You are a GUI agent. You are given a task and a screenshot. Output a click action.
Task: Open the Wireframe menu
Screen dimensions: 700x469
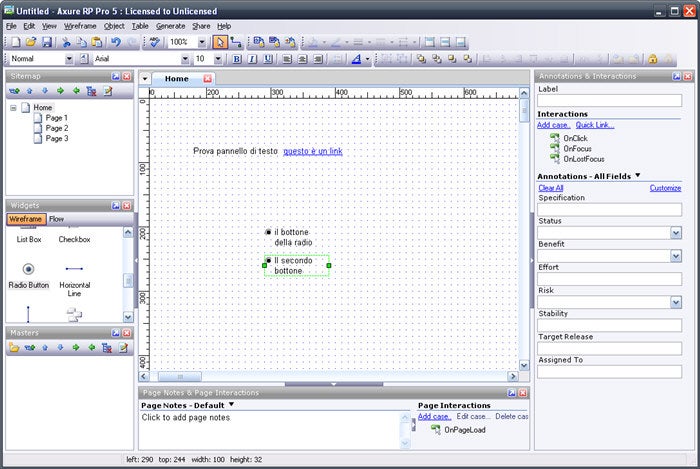coord(80,26)
